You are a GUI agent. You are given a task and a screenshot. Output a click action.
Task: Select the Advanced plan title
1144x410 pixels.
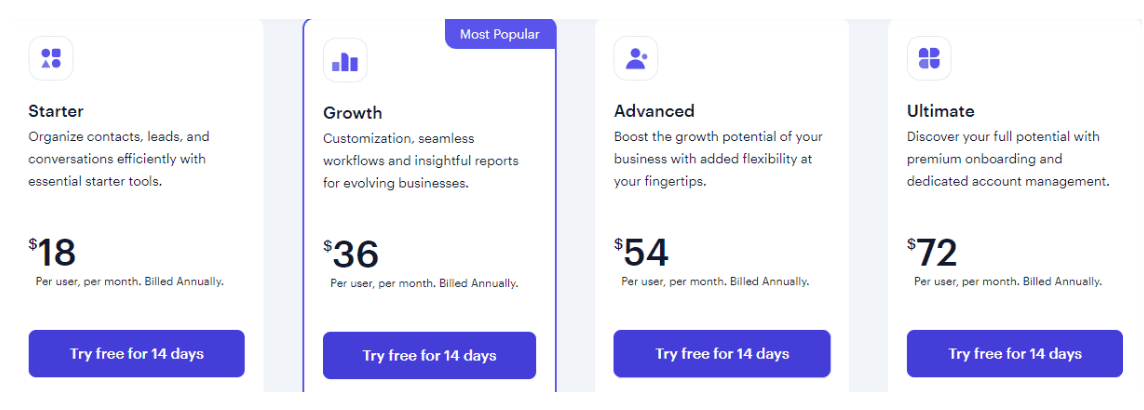(654, 112)
